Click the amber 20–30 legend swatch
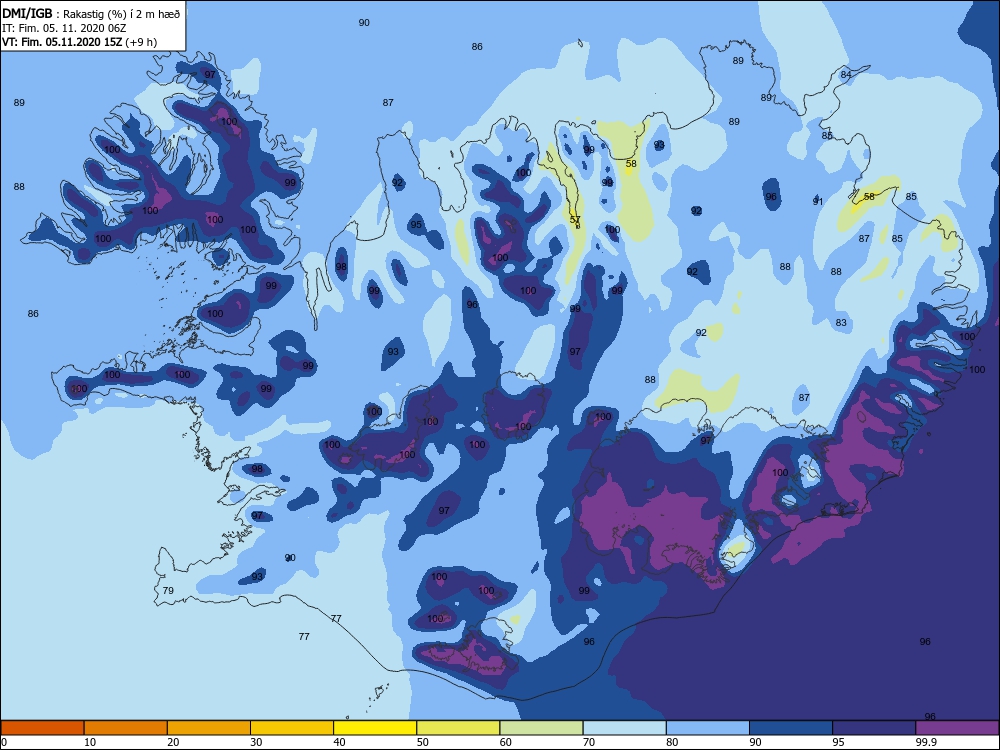1000x750 pixels. [x=209, y=728]
